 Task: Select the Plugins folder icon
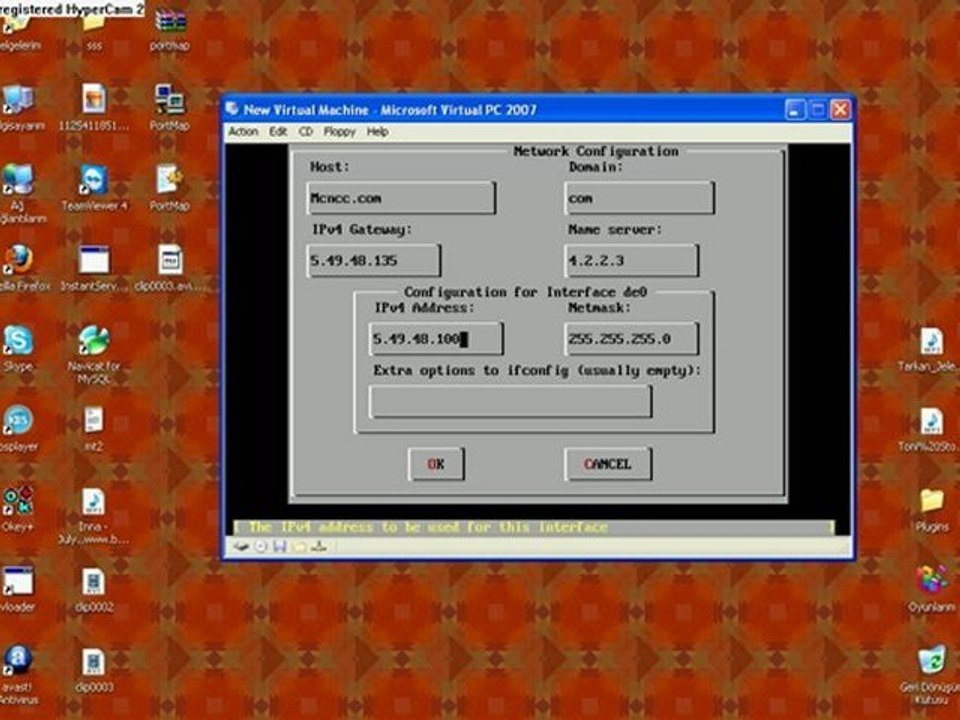931,501
